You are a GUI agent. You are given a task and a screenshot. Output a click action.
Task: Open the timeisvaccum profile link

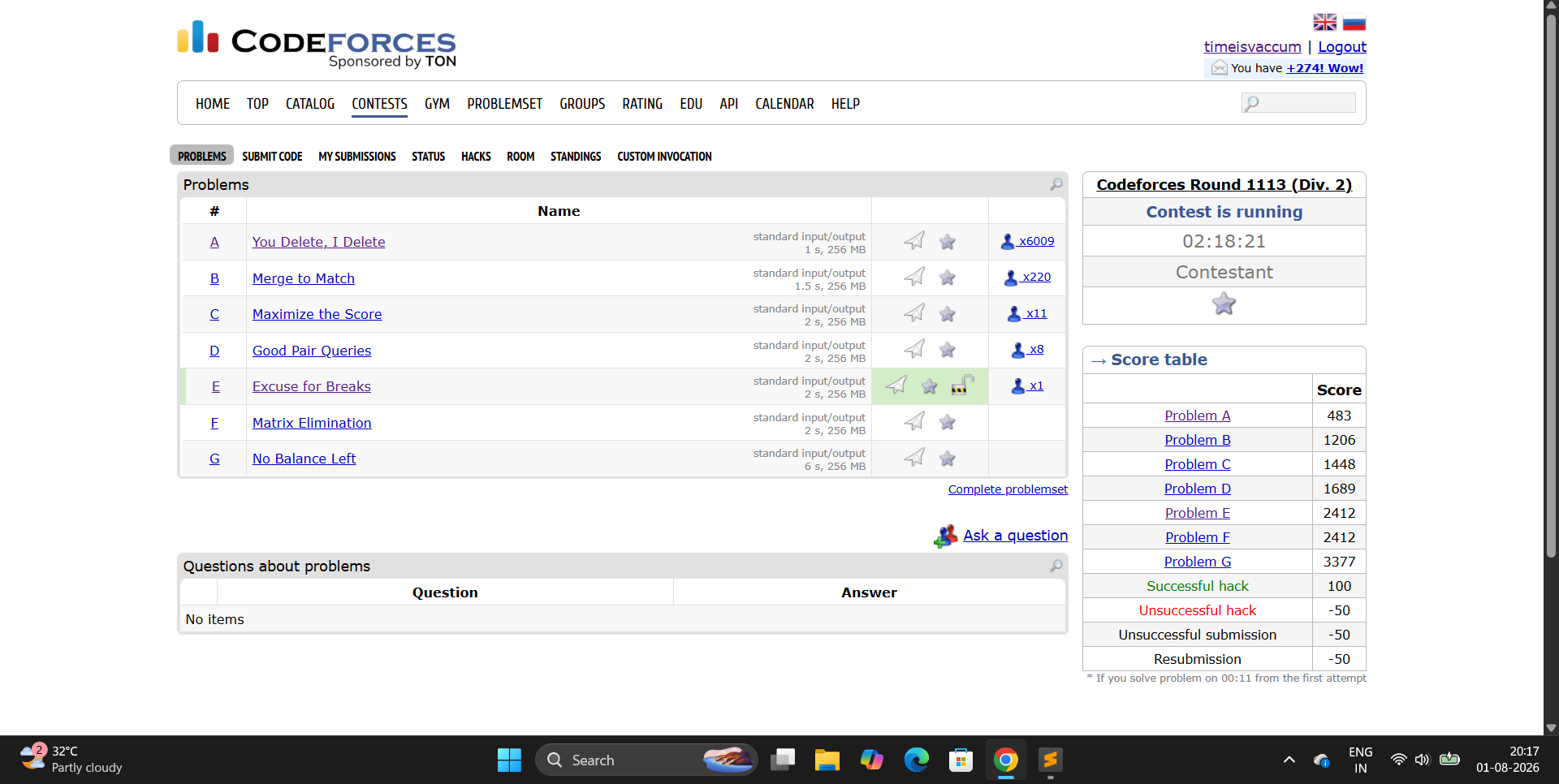pyautogui.click(x=1252, y=47)
